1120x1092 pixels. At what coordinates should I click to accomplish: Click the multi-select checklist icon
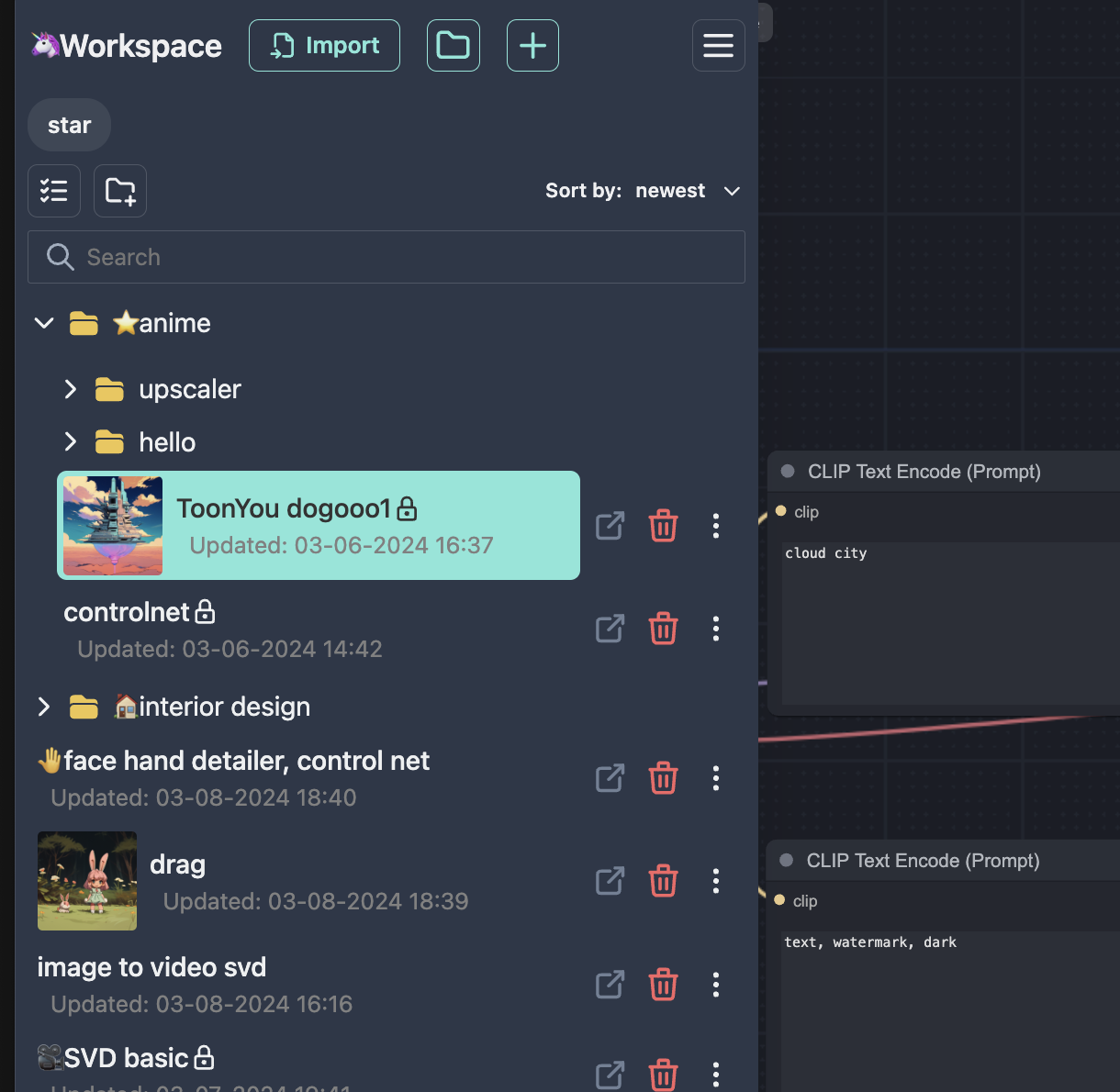pos(53,191)
